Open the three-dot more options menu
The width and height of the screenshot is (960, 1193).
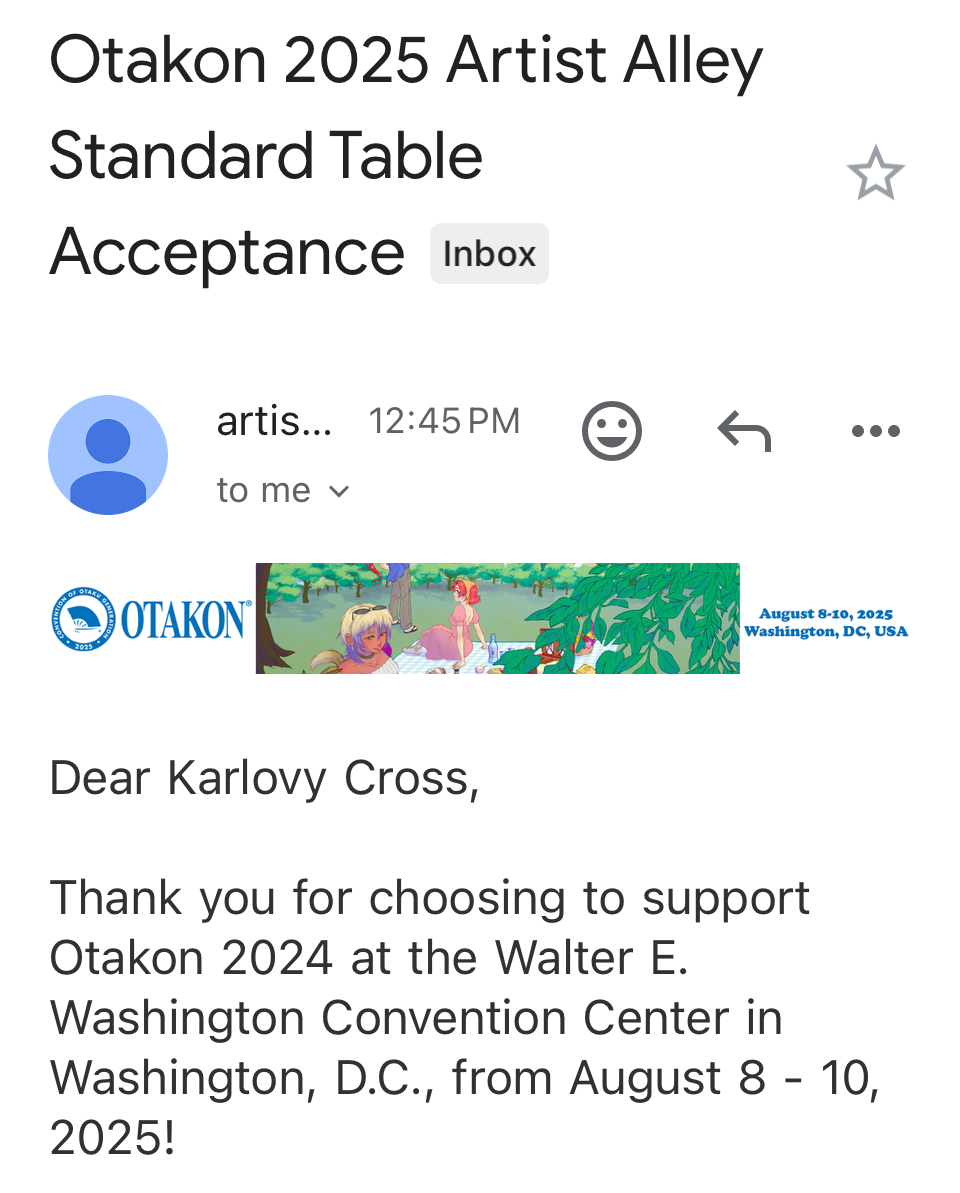(x=875, y=431)
